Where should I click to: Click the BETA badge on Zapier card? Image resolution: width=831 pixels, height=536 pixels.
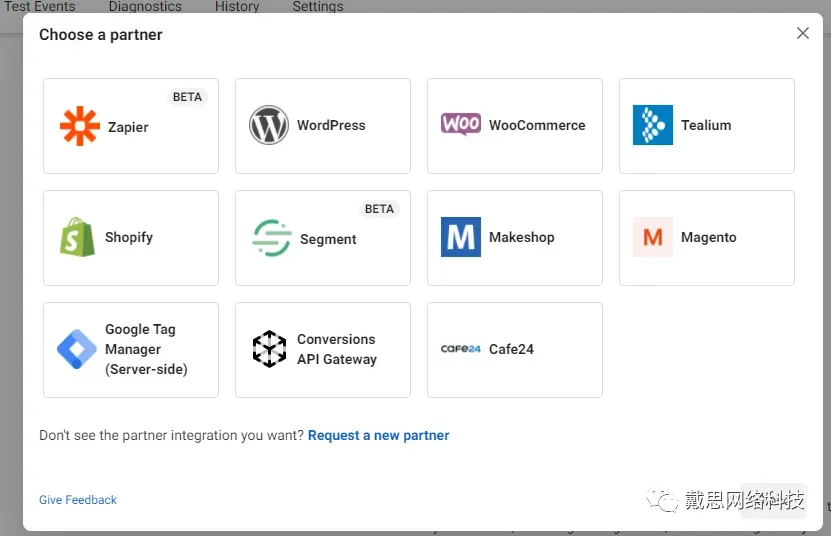point(187,97)
